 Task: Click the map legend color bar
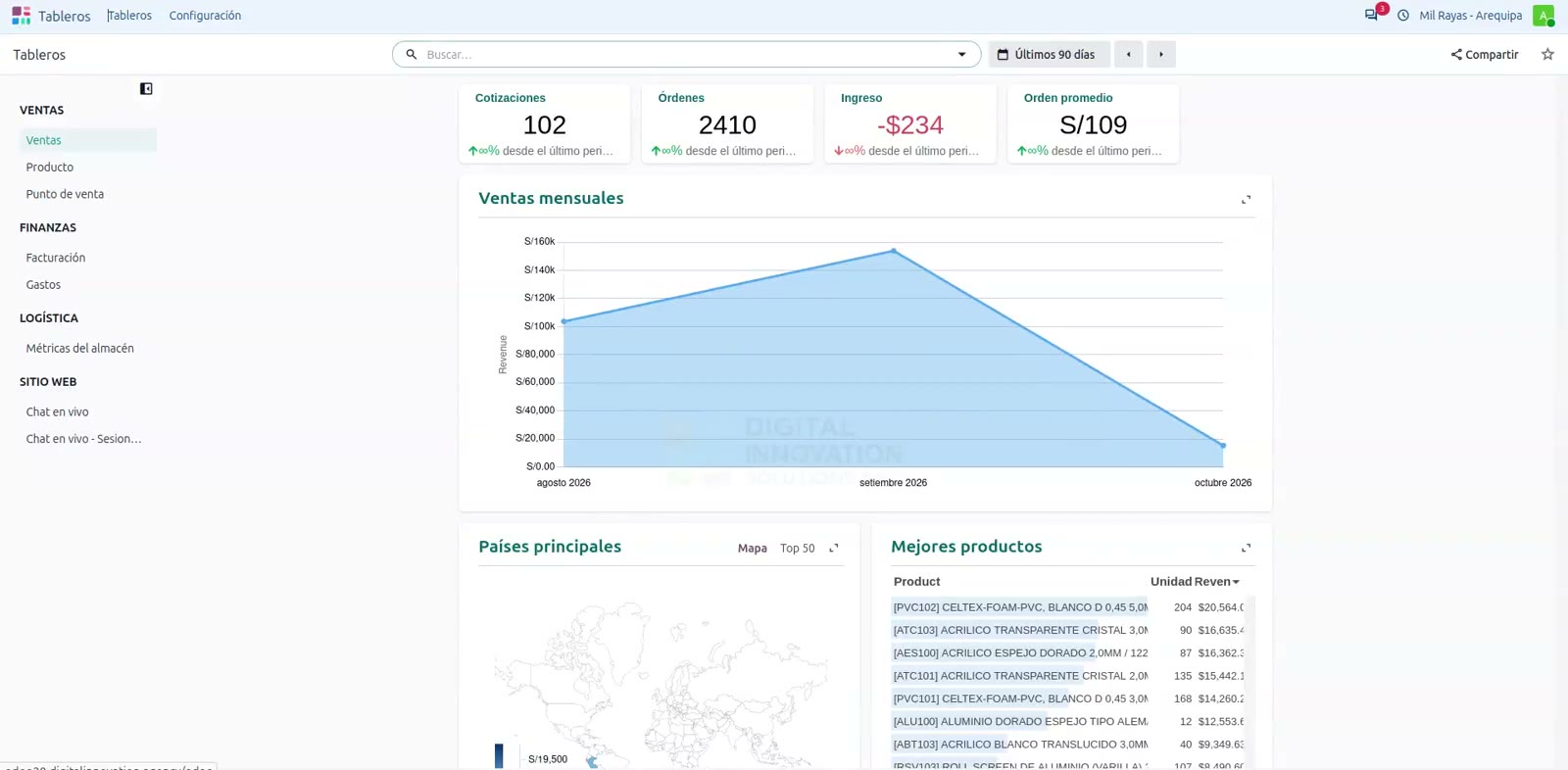point(499,756)
